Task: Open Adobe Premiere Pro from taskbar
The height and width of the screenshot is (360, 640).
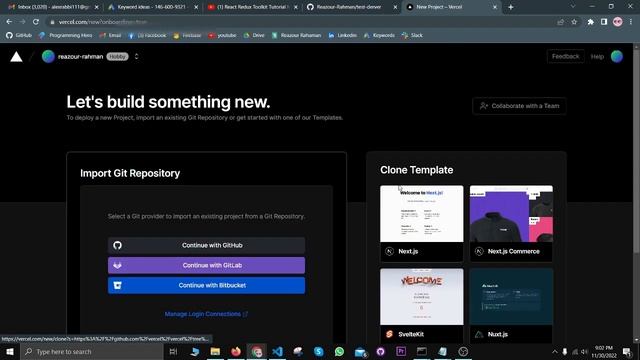Action: [x=401, y=351]
